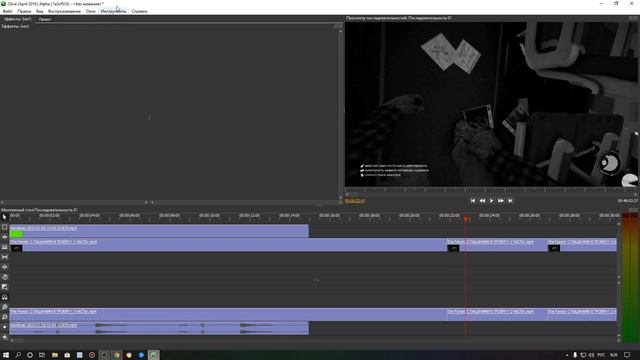Open the Add object plus menu

(x=4, y=337)
